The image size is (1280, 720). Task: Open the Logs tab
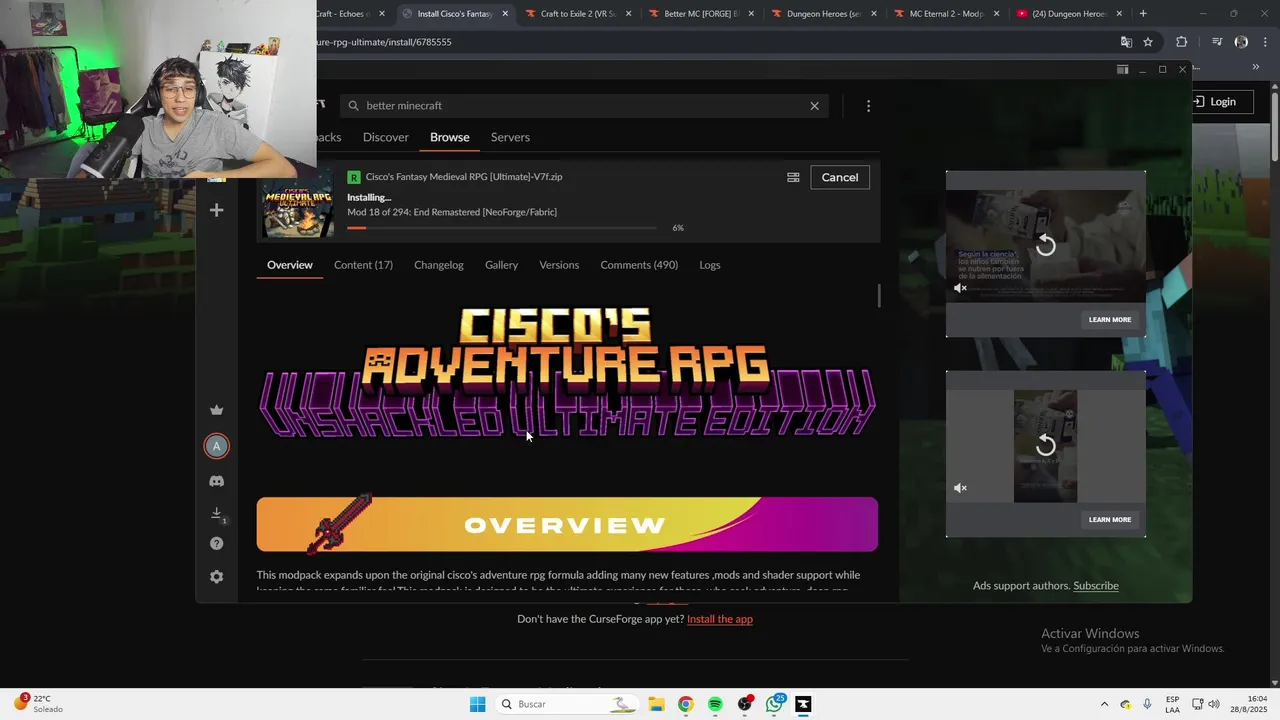(x=710, y=265)
